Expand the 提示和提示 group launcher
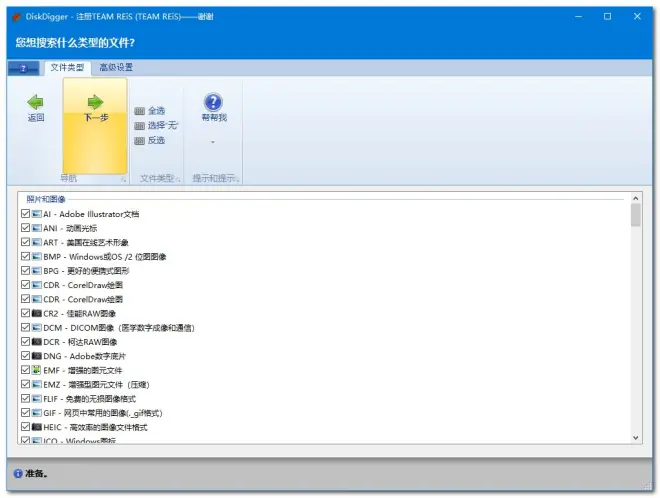Viewport: 660px width, 498px height. pyautogui.click(x=238, y=179)
